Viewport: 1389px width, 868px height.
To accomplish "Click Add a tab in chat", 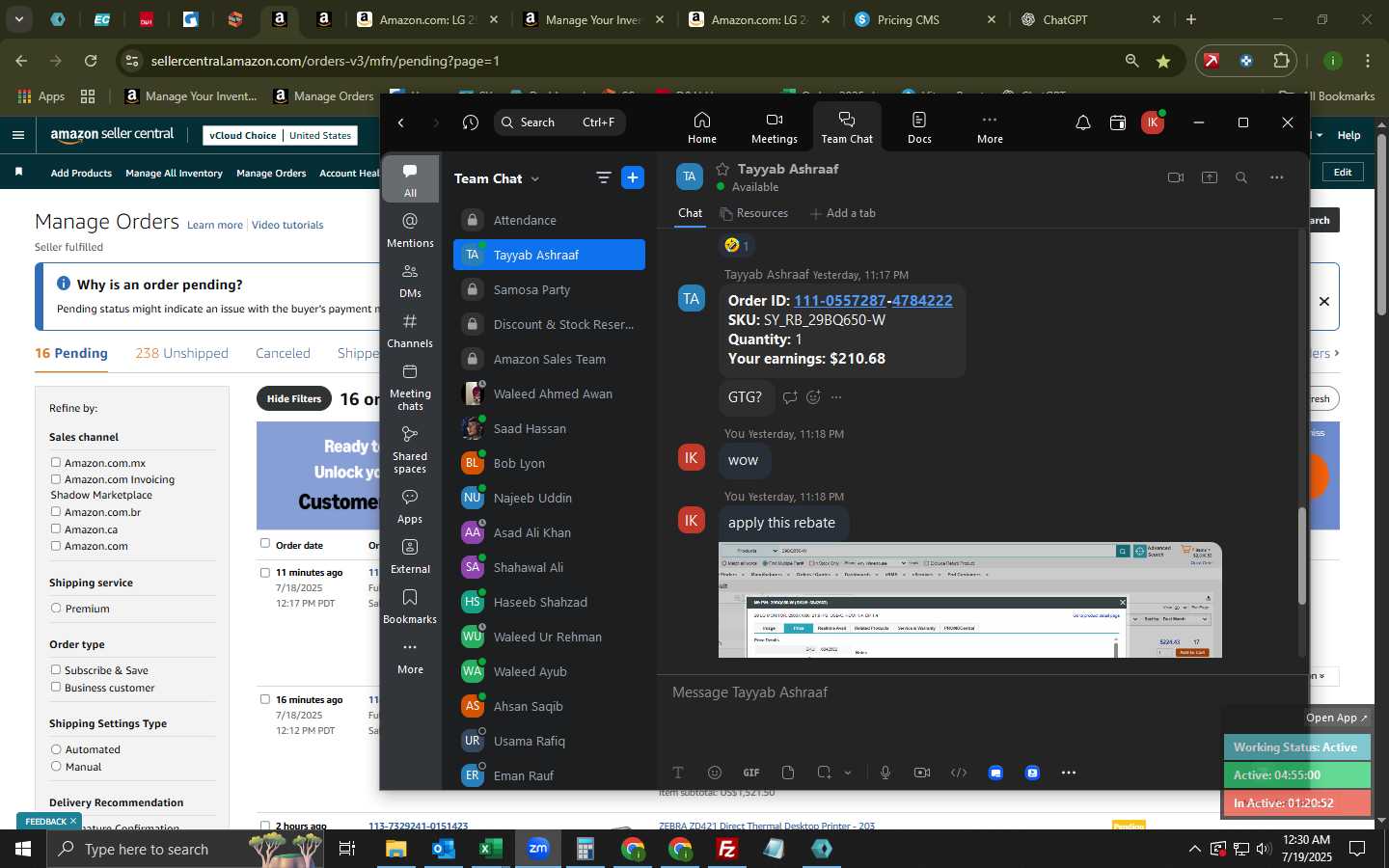I will coord(843,213).
